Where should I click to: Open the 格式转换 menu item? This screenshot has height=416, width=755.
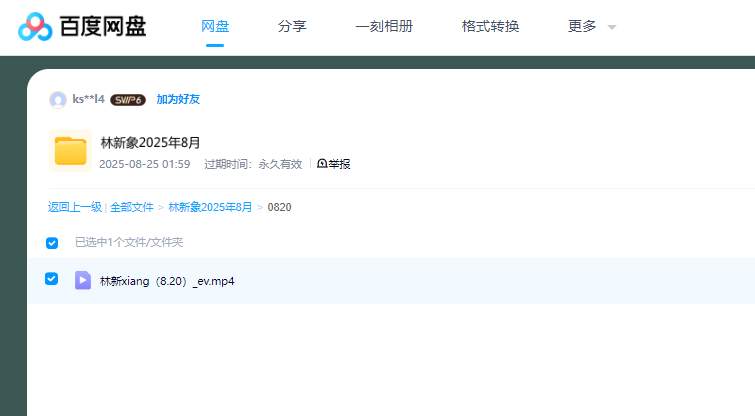(490, 26)
